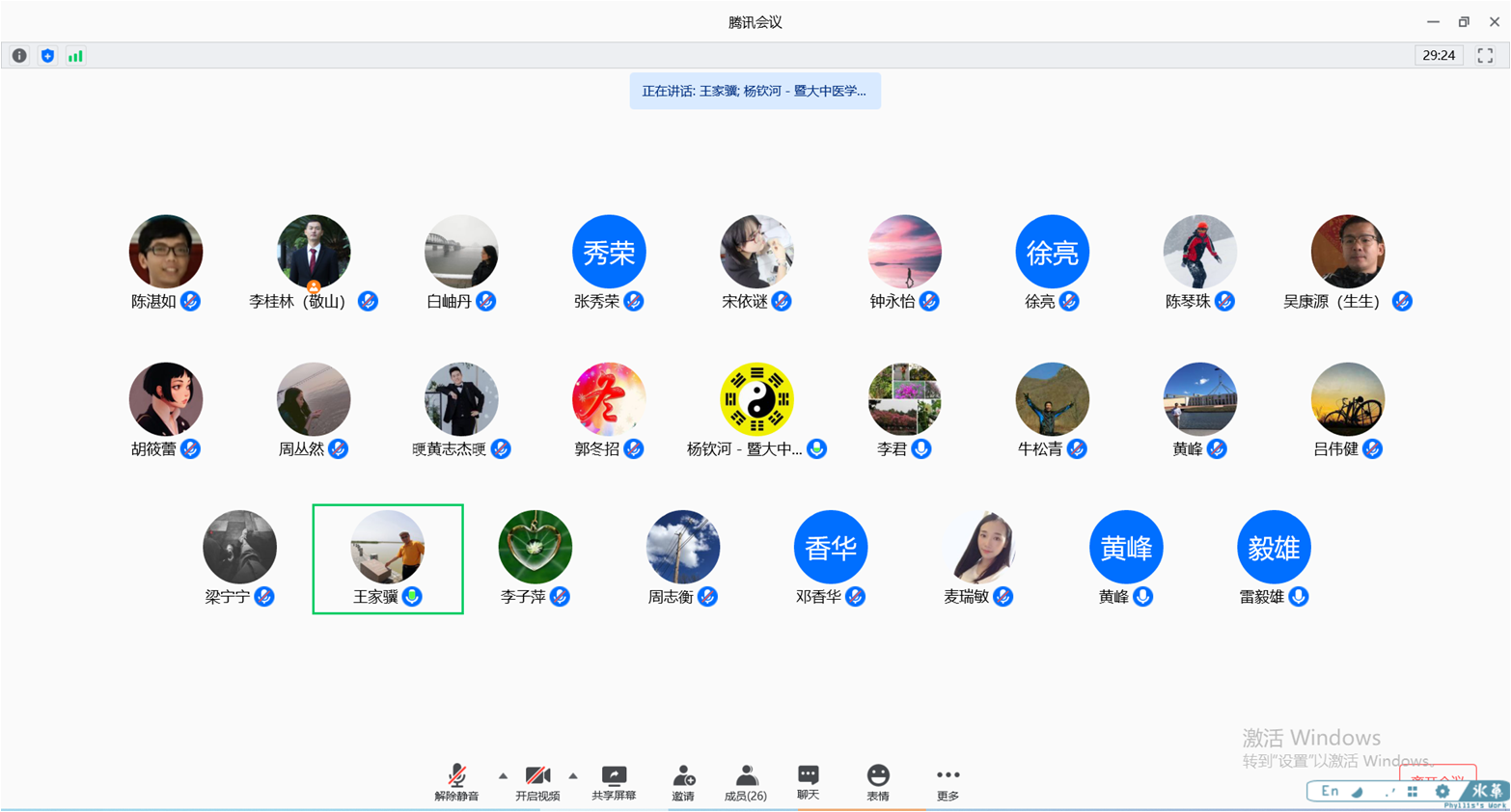The image size is (1511, 812).
Task: Click the blue security shield icon
Action: click(x=47, y=56)
